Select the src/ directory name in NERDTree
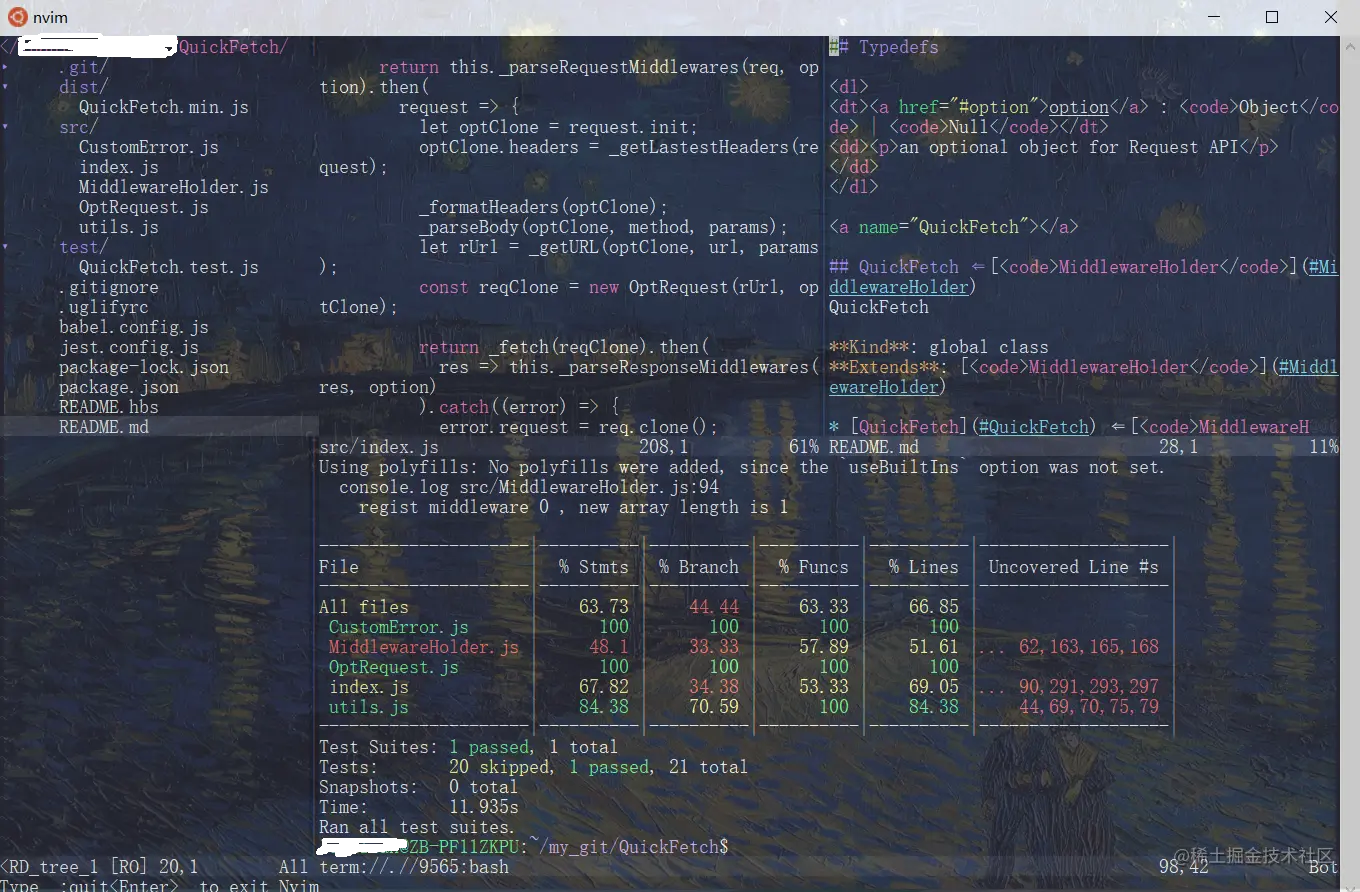The image size is (1360, 892). click(79, 127)
